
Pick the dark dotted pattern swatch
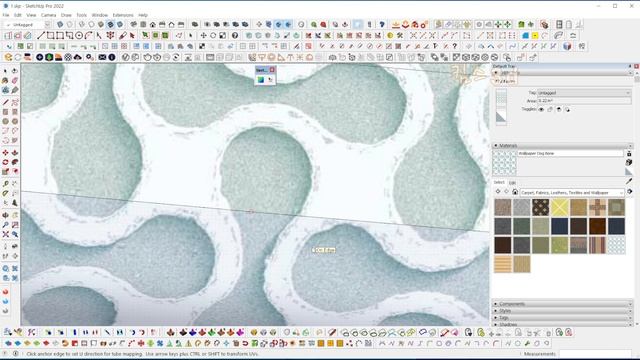click(x=540, y=207)
